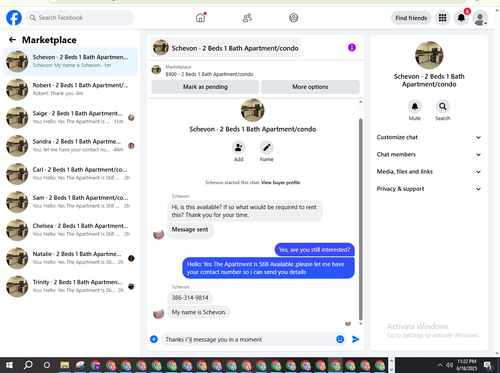
Task: Click More options button
Action: (x=310, y=87)
